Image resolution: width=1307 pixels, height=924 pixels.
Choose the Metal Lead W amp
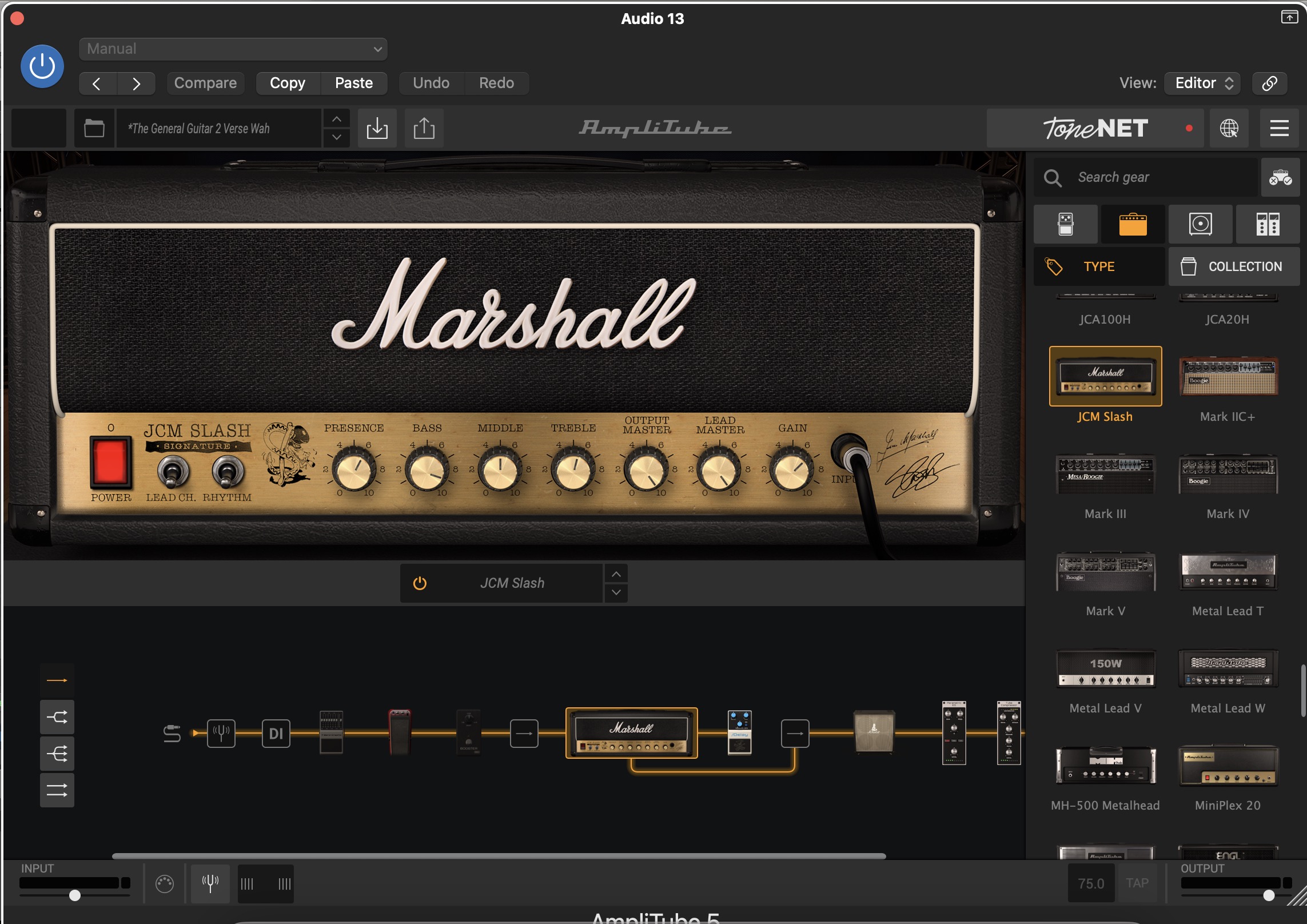click(1228, 668)
